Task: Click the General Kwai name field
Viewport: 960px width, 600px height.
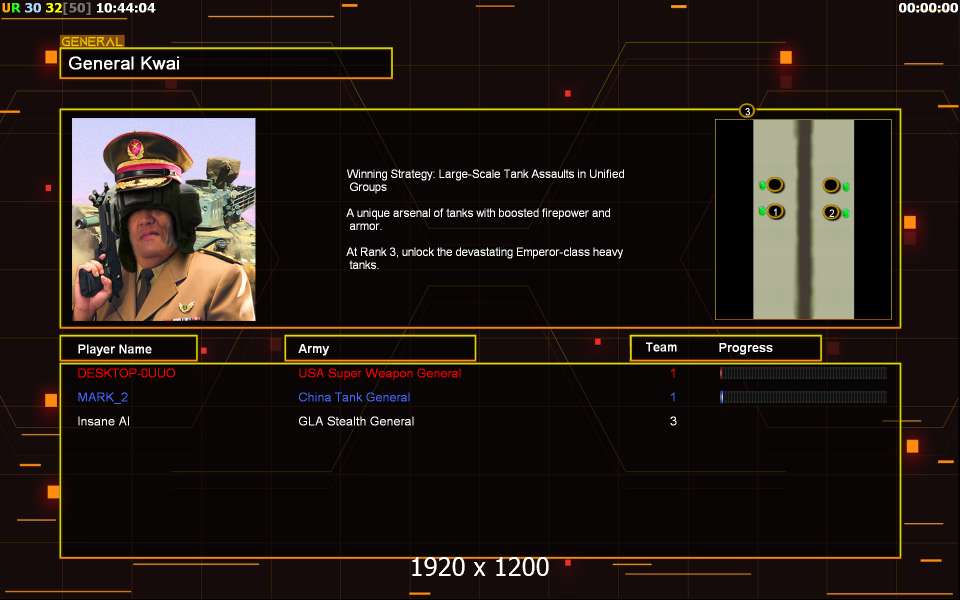Action: point(226,63)
